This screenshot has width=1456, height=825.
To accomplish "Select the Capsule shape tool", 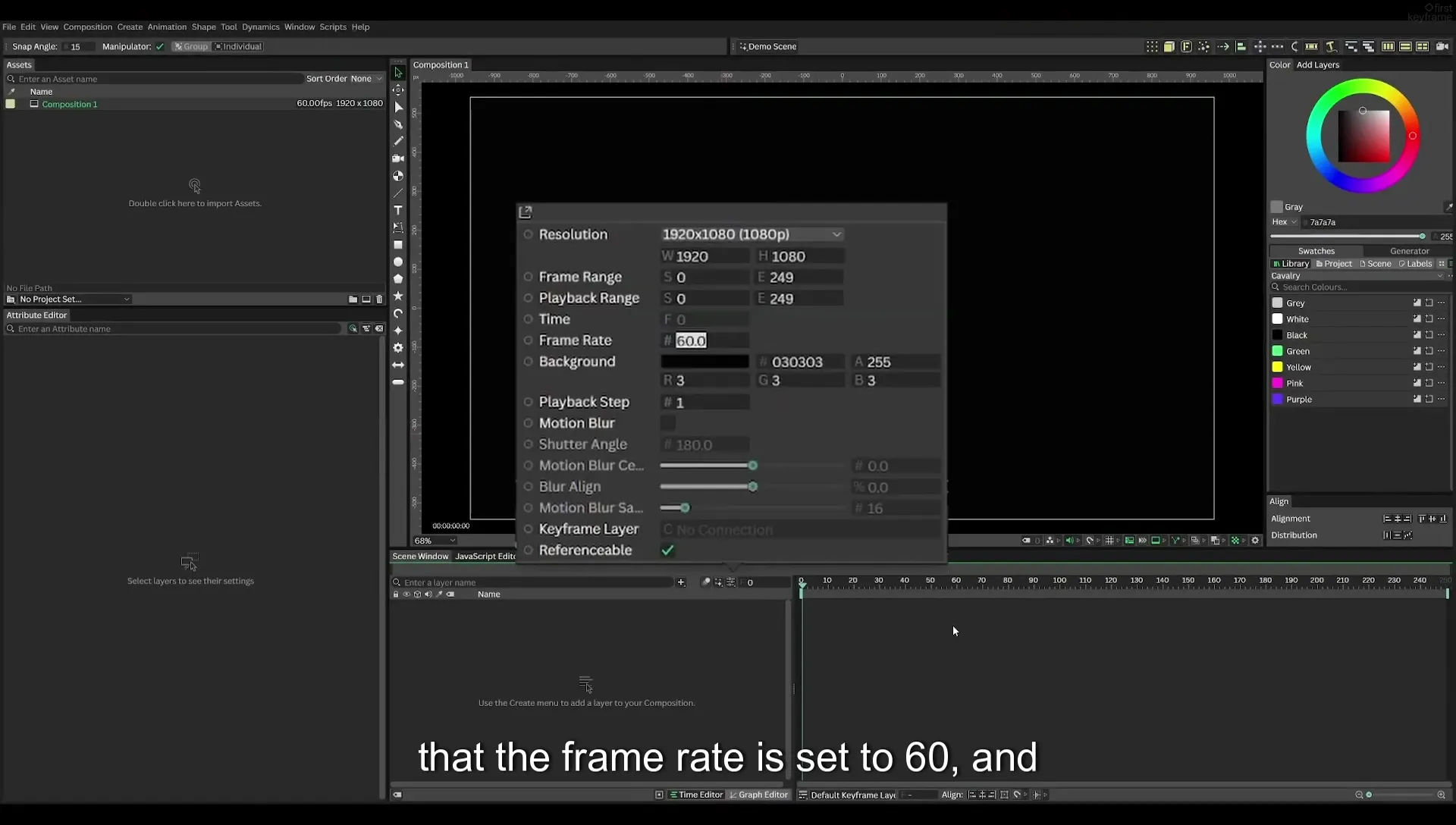I will point(398,382).
